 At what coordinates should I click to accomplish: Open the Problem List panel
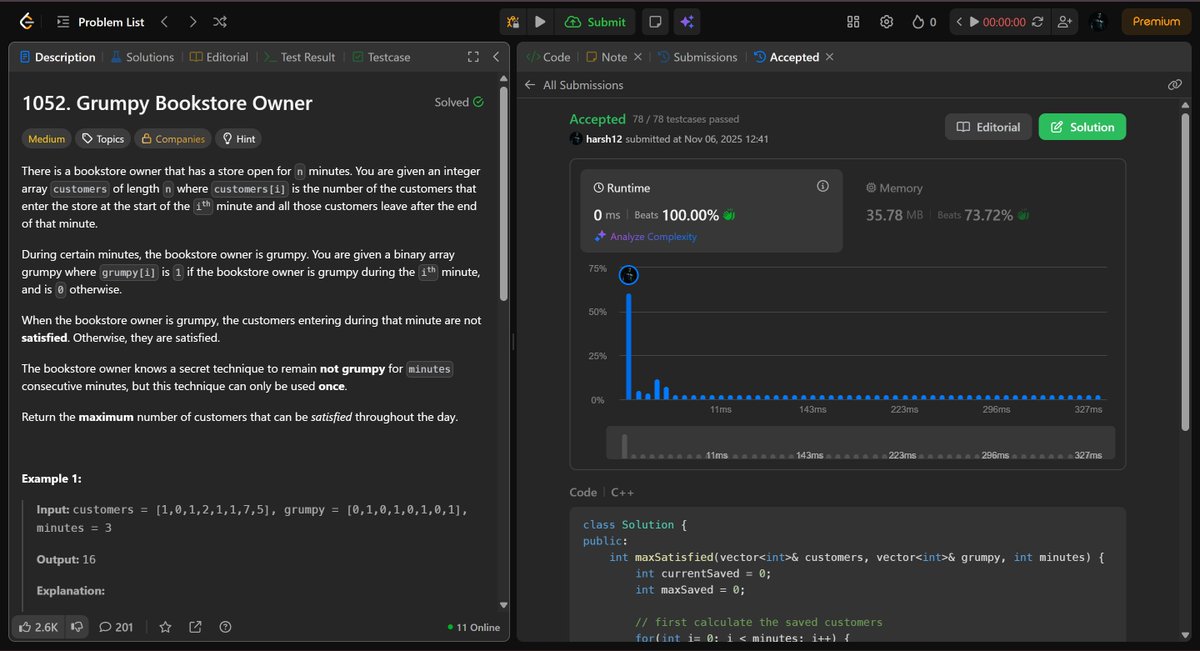(x=101, y=21)
